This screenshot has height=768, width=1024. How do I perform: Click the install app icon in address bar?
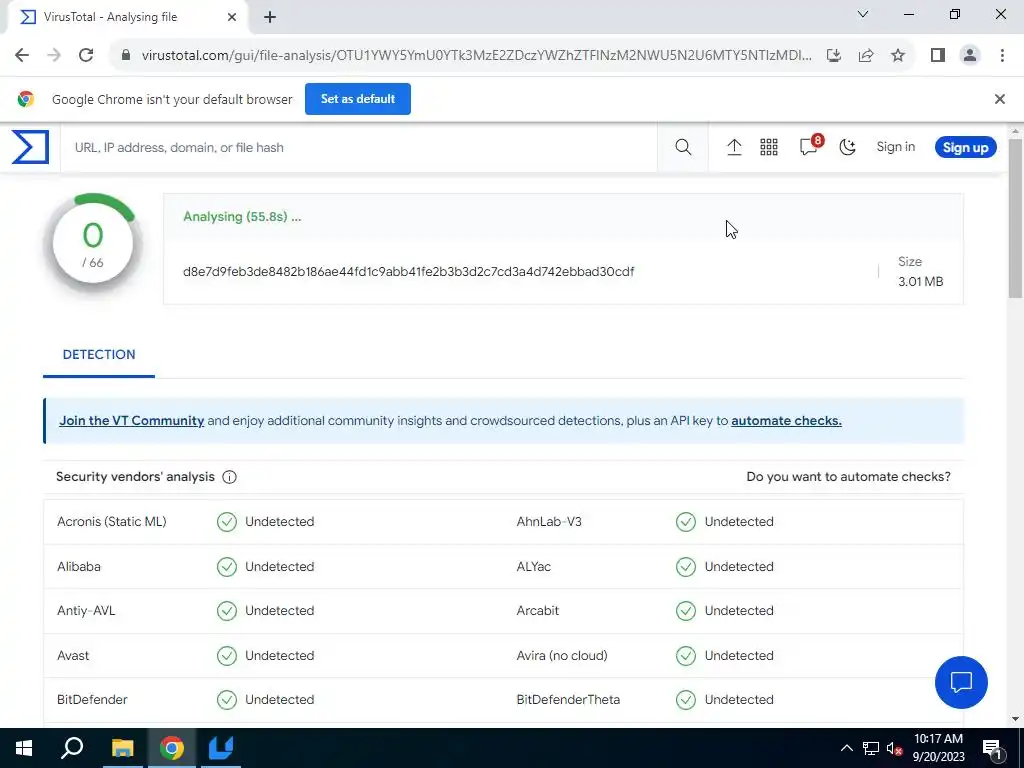coord(834,55)
